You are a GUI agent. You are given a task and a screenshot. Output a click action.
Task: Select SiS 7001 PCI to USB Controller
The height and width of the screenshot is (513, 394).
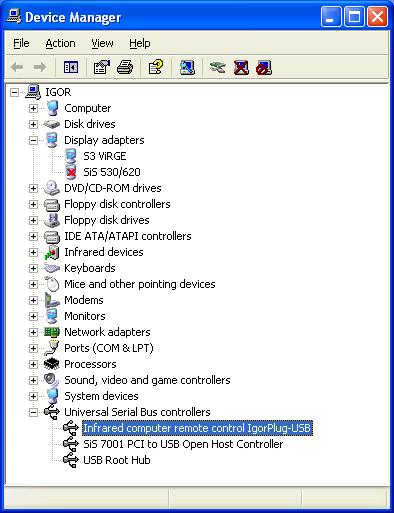click(x=183, y=444)
